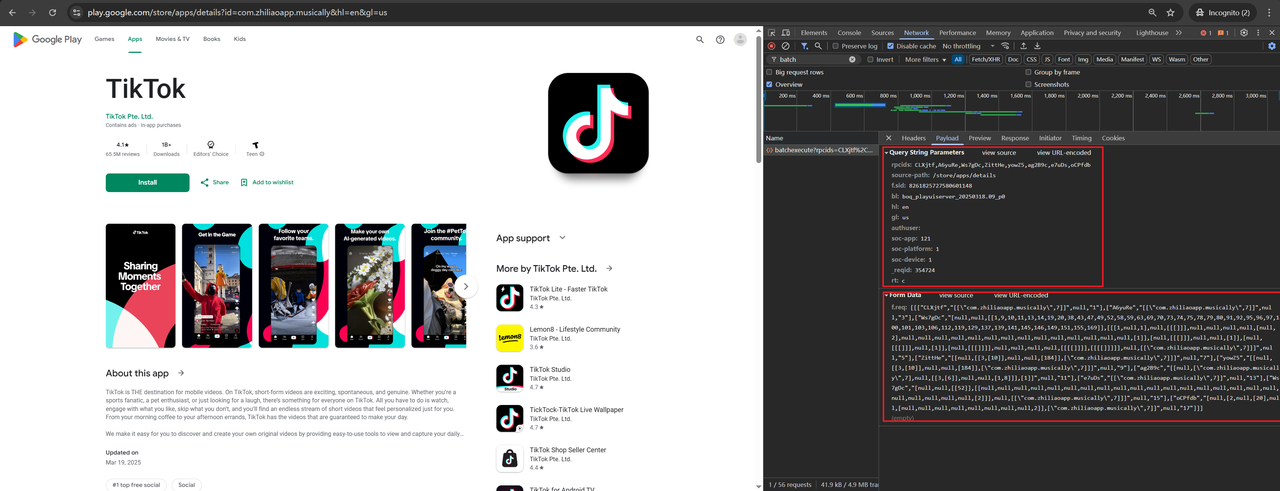Select the batchexecute request row
The height and width of the screenshot is (491, 1280).
(x=822, y=150)
